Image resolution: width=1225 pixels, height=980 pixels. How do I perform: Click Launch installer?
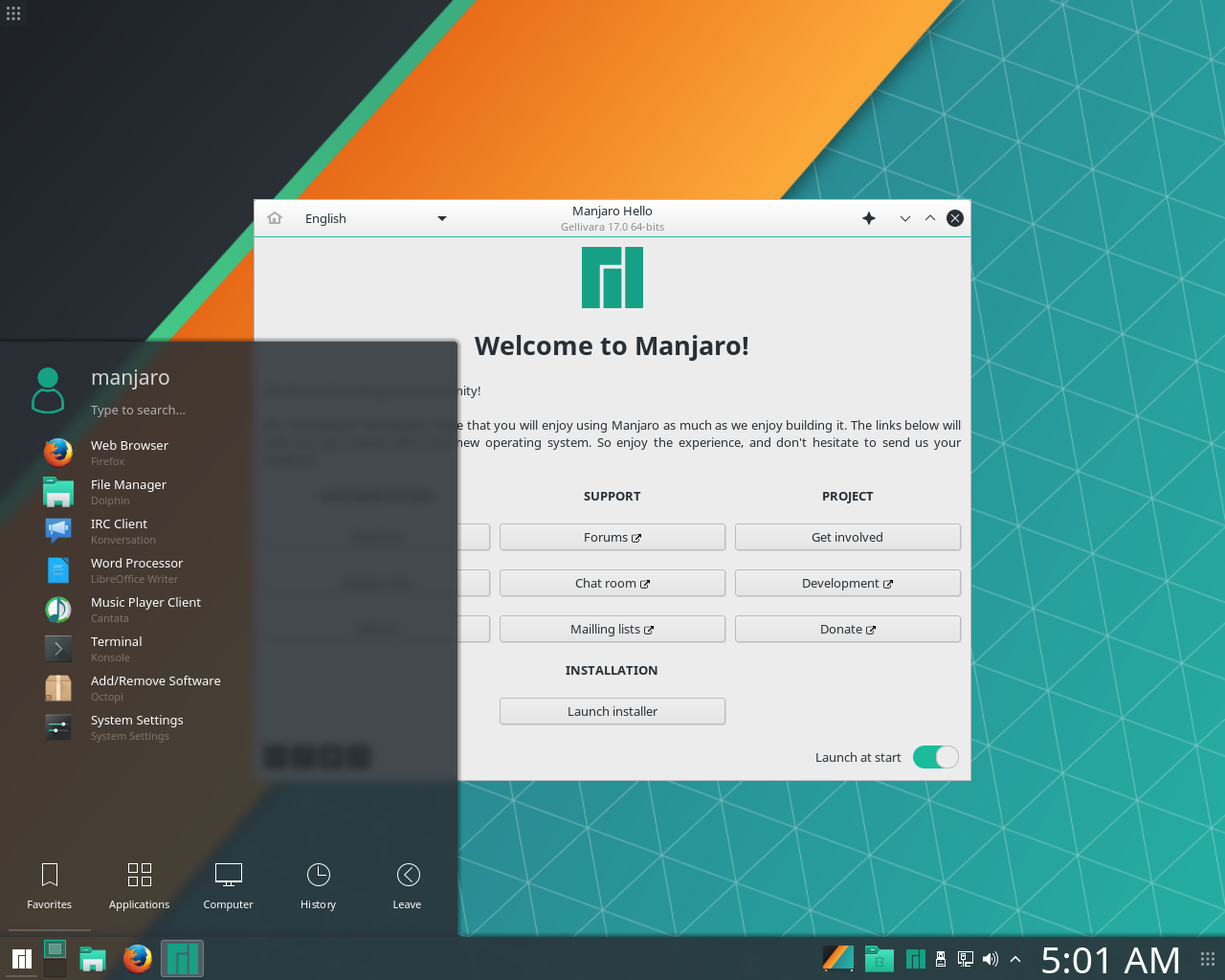pos(612,711)
